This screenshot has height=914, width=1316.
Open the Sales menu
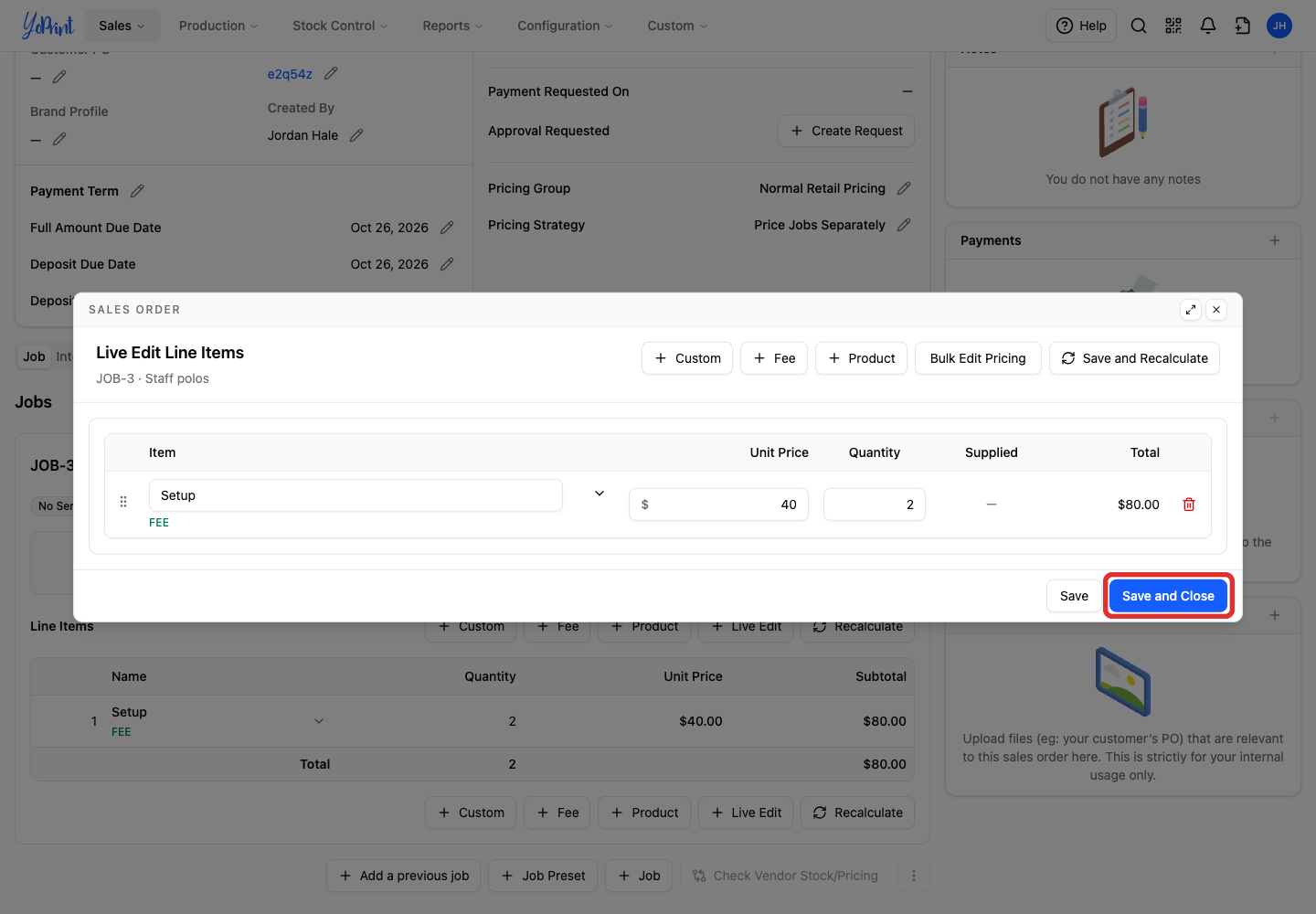(x=122, y=26)
